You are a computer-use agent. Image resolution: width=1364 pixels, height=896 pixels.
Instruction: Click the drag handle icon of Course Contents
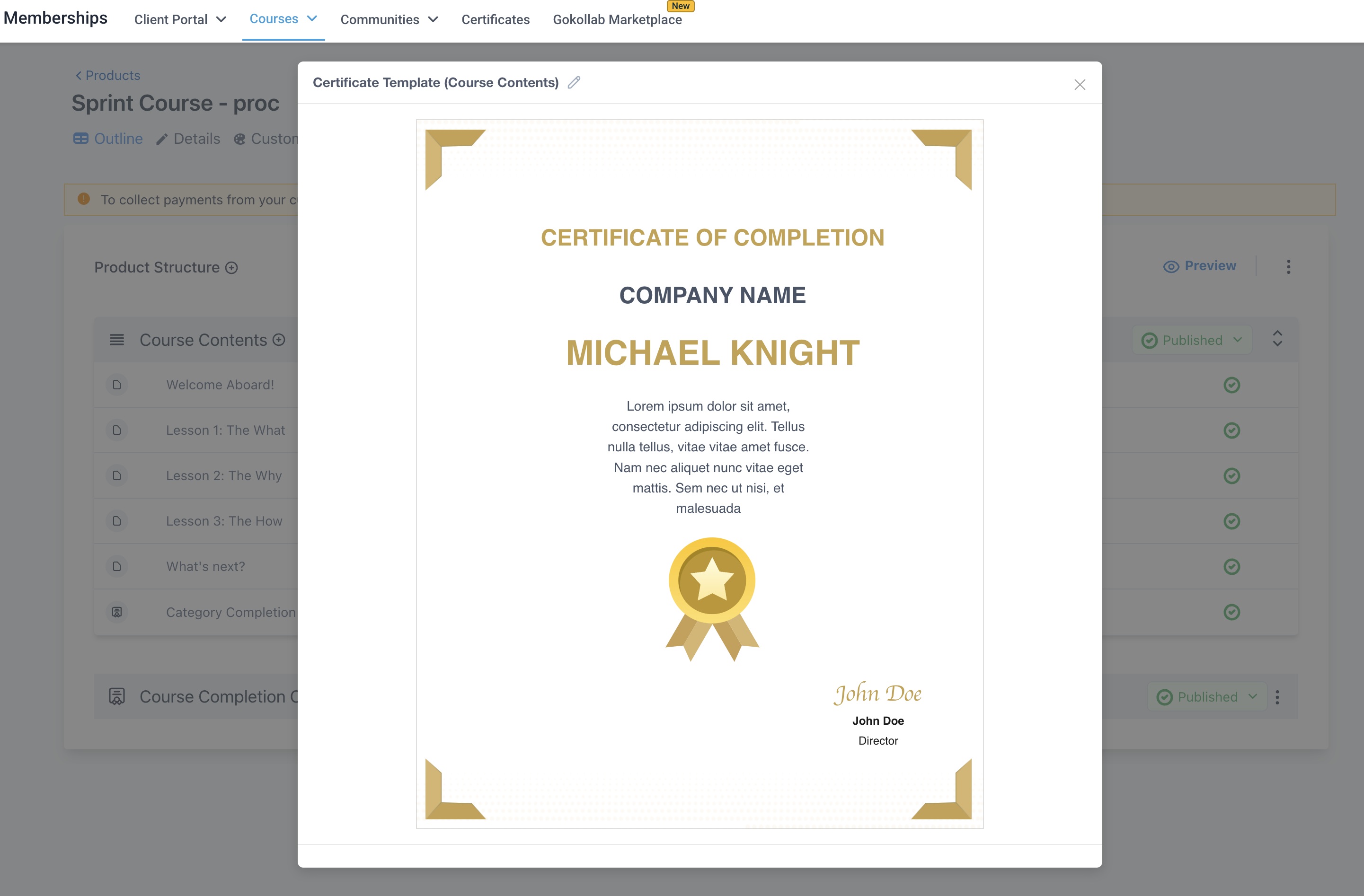click(117, 340)
